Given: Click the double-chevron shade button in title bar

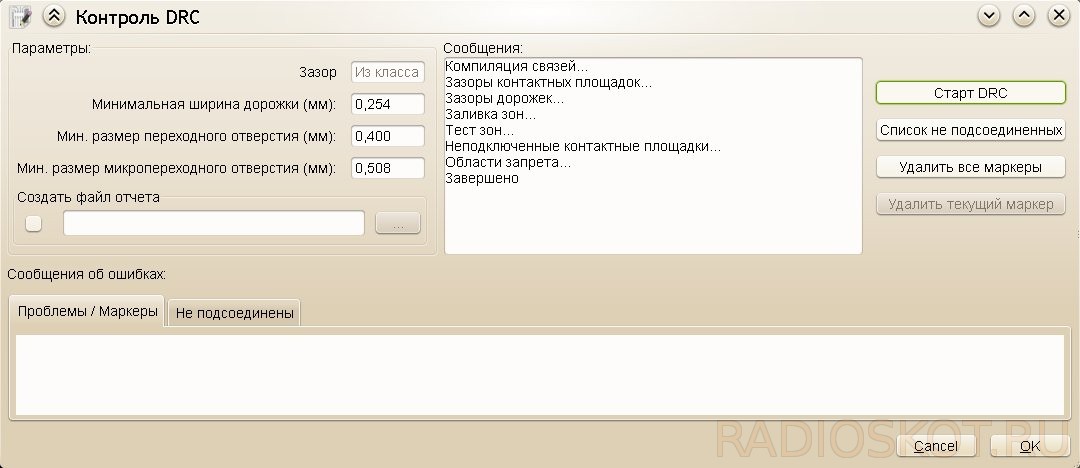Looking at the screenshot, I should (54, 16).
